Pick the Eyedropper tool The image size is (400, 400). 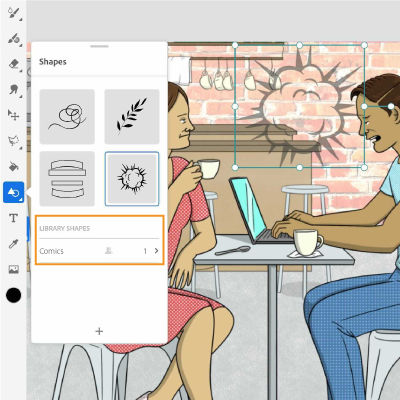click(x=14, y=244)
